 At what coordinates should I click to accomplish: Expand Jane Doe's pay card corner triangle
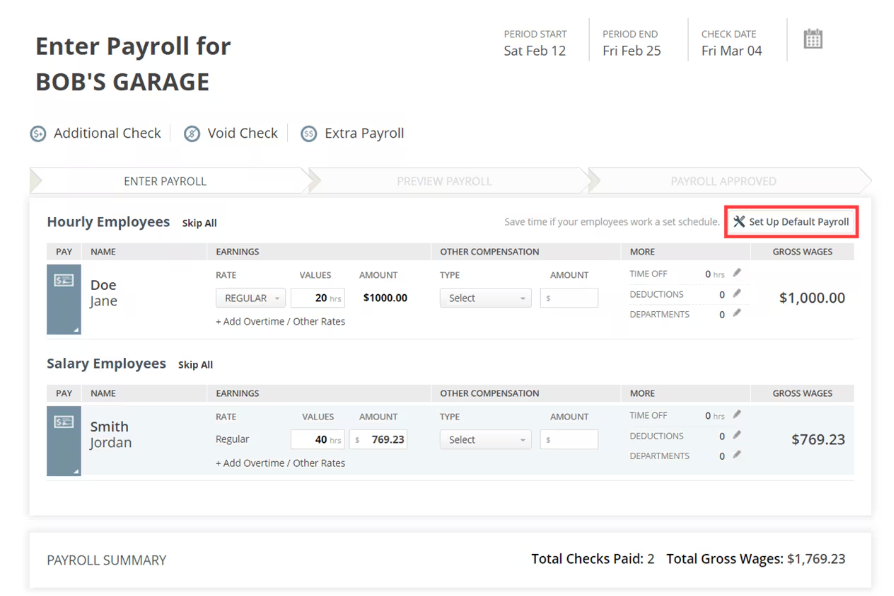pos(78,329)
